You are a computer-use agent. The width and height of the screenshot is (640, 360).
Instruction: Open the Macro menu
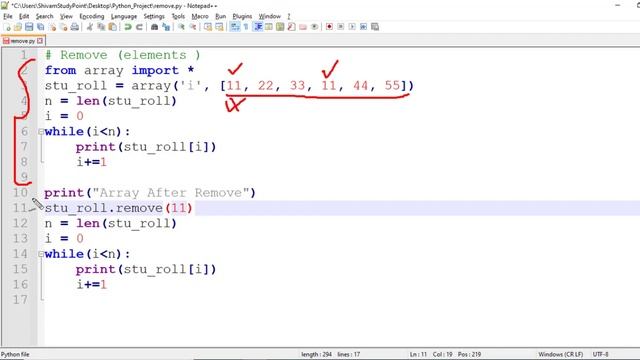[x=200, y=16]
